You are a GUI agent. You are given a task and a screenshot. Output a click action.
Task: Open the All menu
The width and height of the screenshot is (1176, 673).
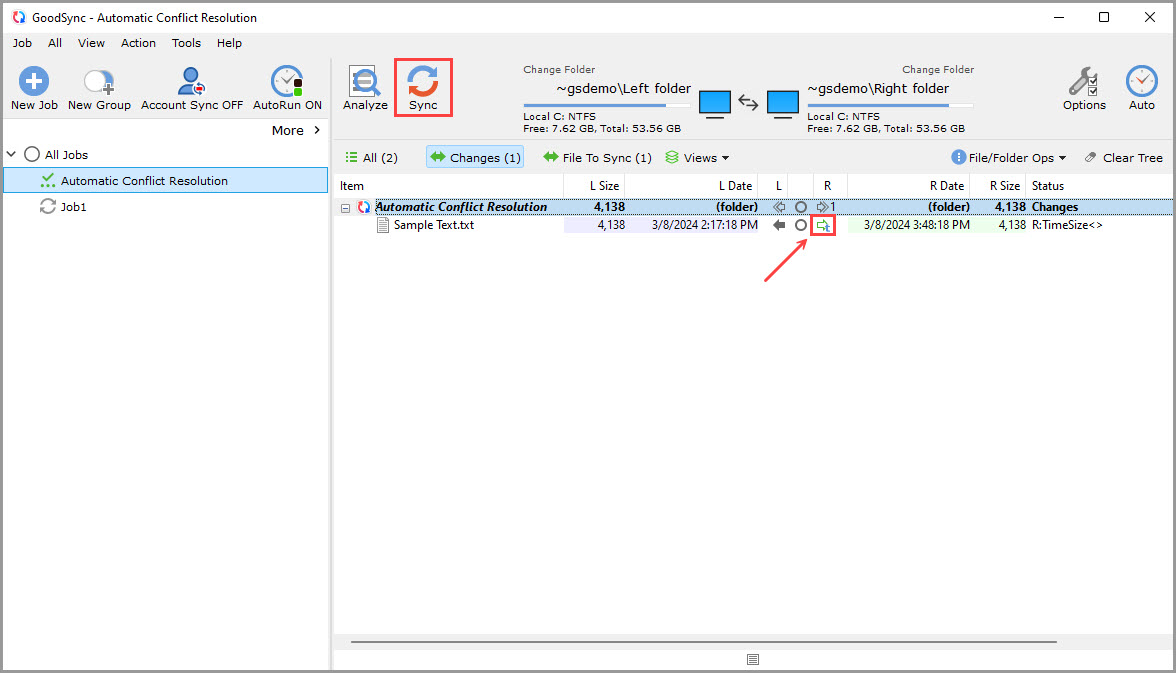[x=55, y=44]
